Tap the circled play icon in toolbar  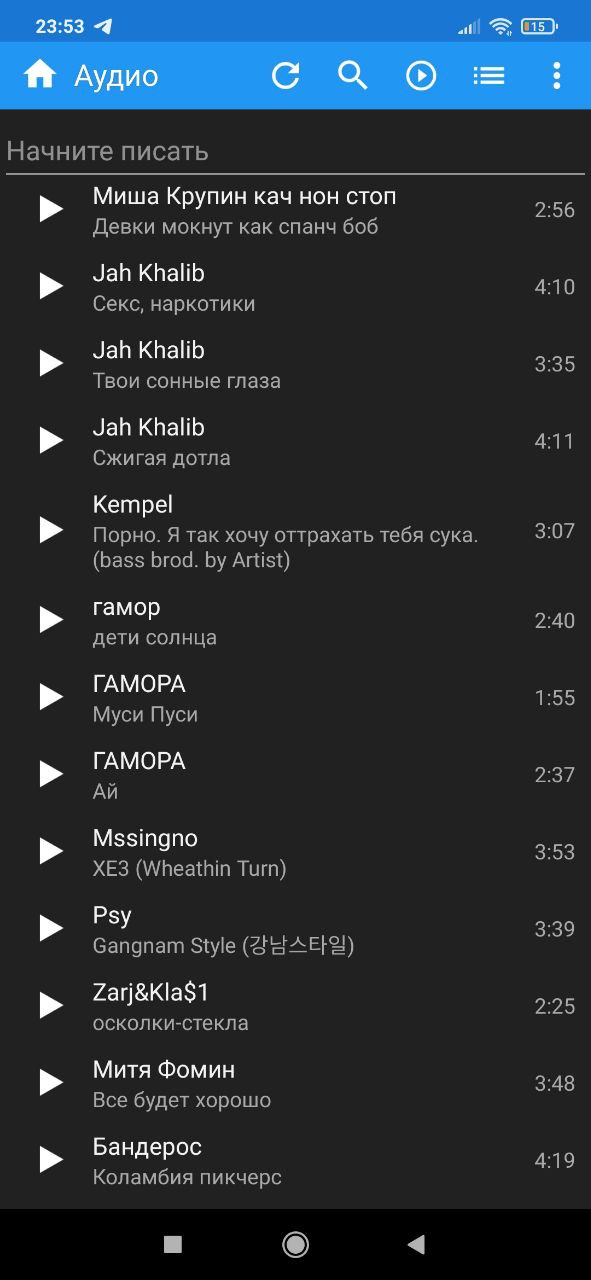[421, 75]
